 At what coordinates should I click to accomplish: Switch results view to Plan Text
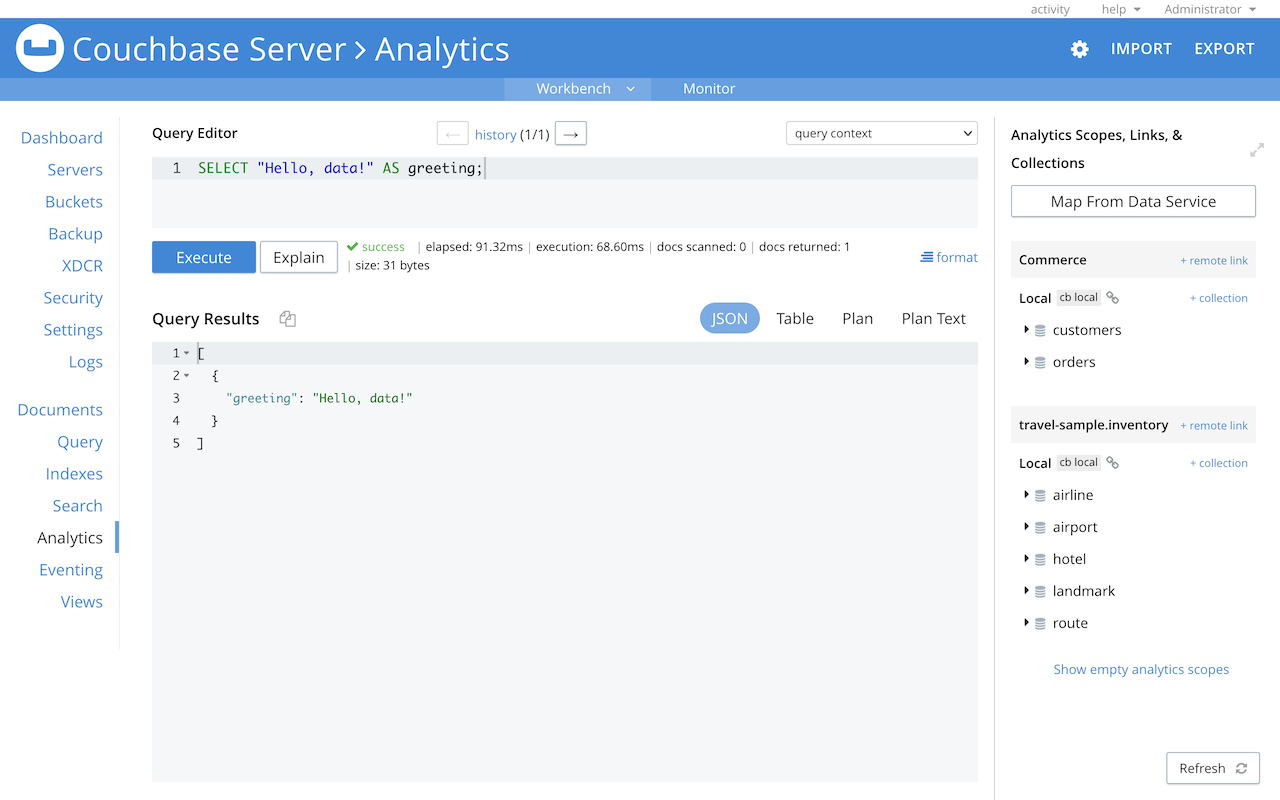[933, 319]
